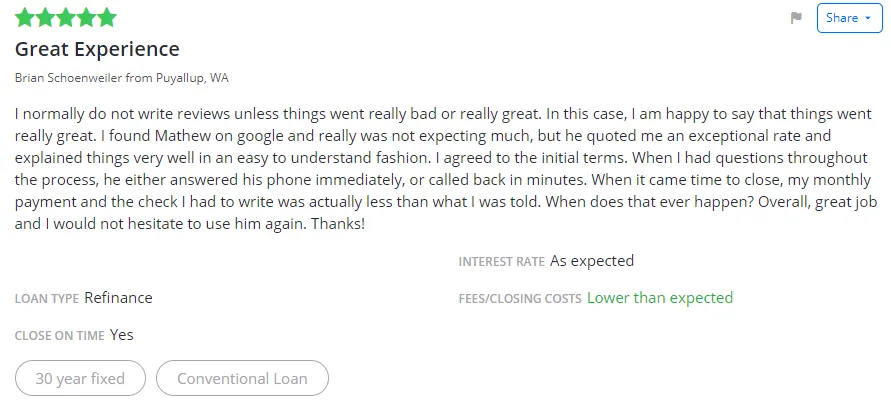Viewport: 891px width, 410px height.
Task: Click the "Refinance" loan type value
Action: (118, 298)
